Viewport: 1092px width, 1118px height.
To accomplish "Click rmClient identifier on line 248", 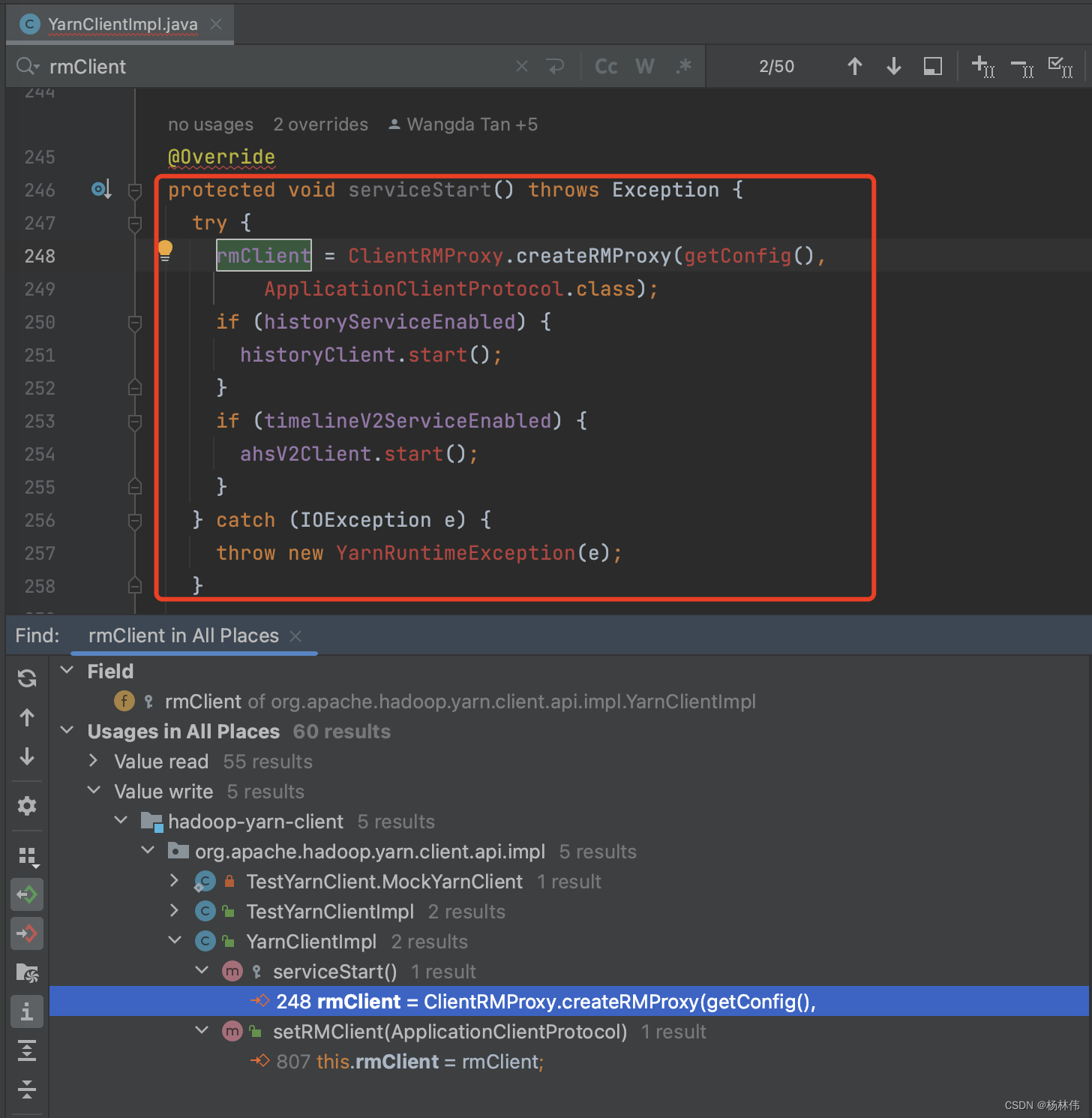I will (x=263, y=256).
